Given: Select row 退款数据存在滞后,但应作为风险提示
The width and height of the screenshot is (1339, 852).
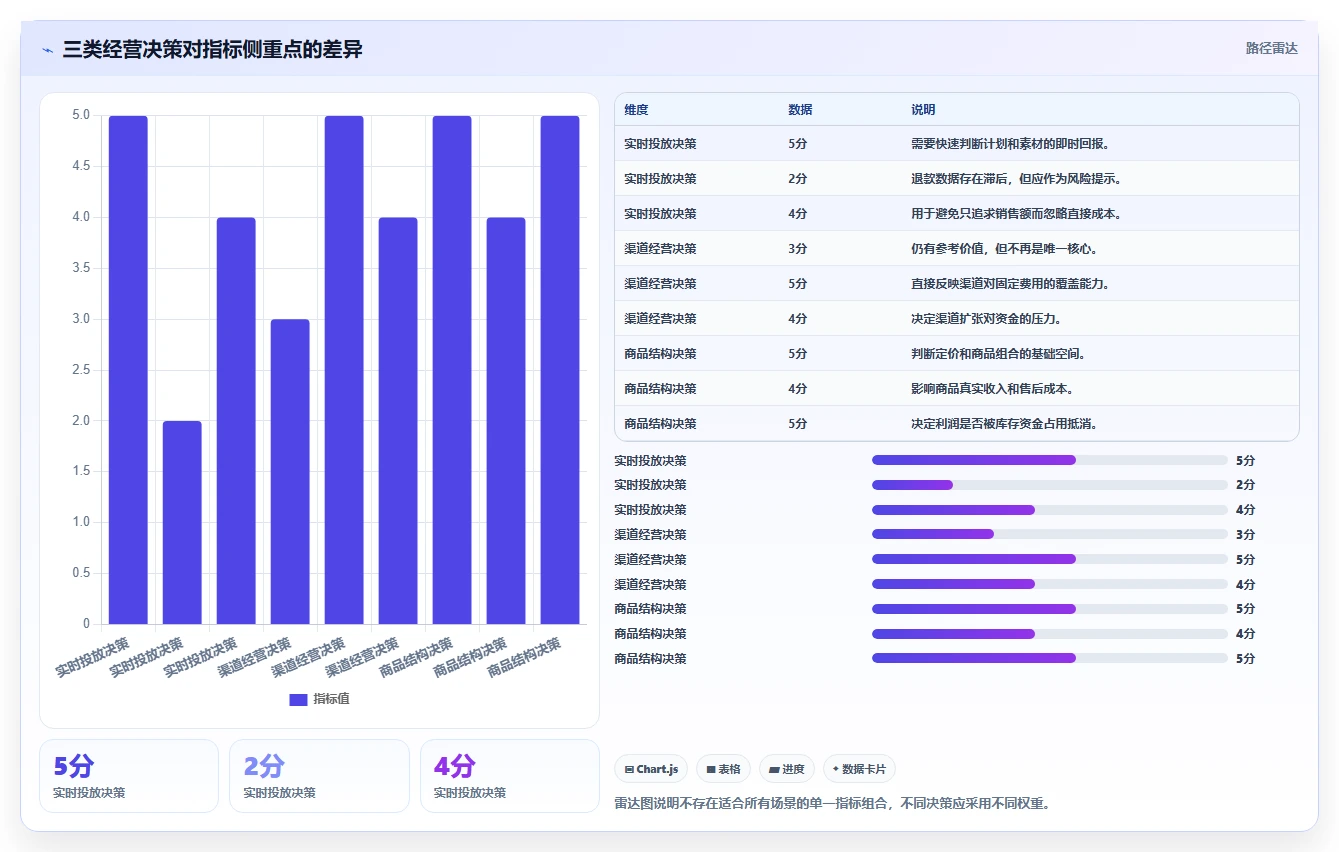Looking at the screenshot, I should (957, 179).
